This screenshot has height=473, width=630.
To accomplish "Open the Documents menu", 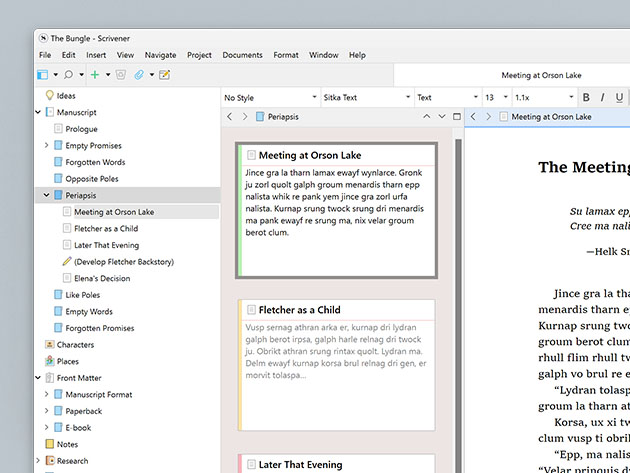I will coord(242,55).
